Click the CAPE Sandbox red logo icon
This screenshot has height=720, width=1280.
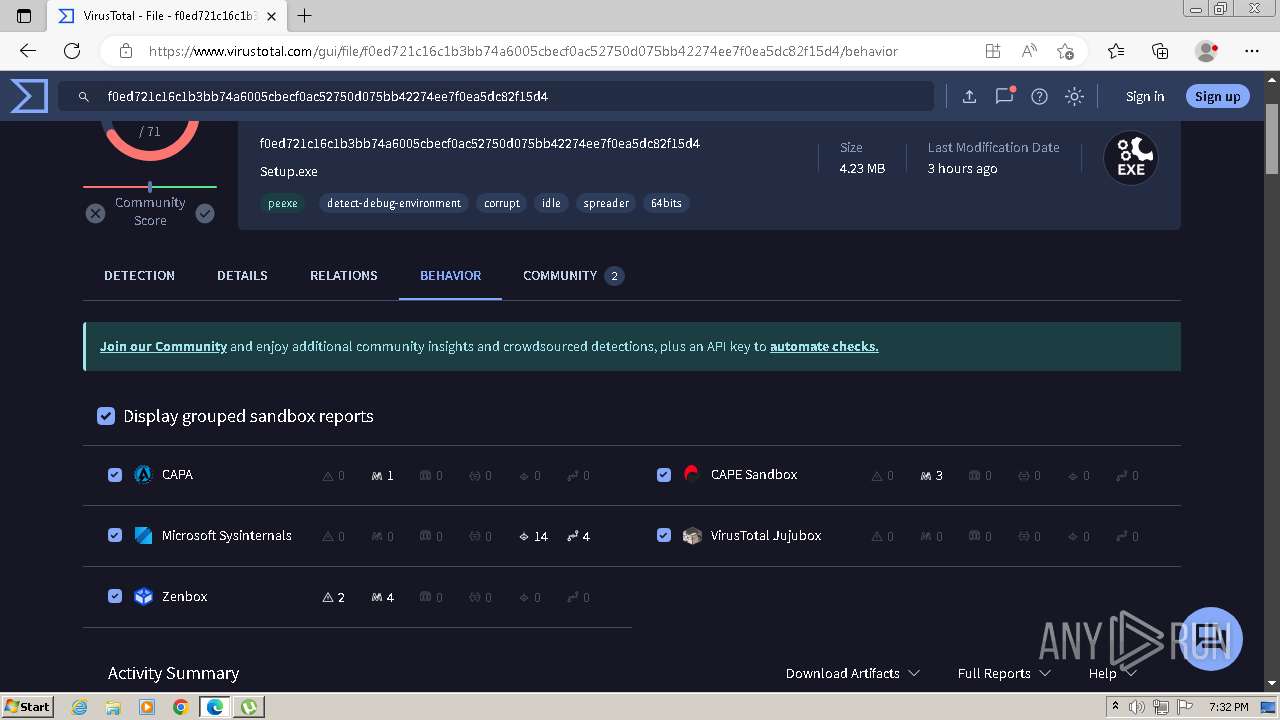pyautogui.click(x=692, y=474)
